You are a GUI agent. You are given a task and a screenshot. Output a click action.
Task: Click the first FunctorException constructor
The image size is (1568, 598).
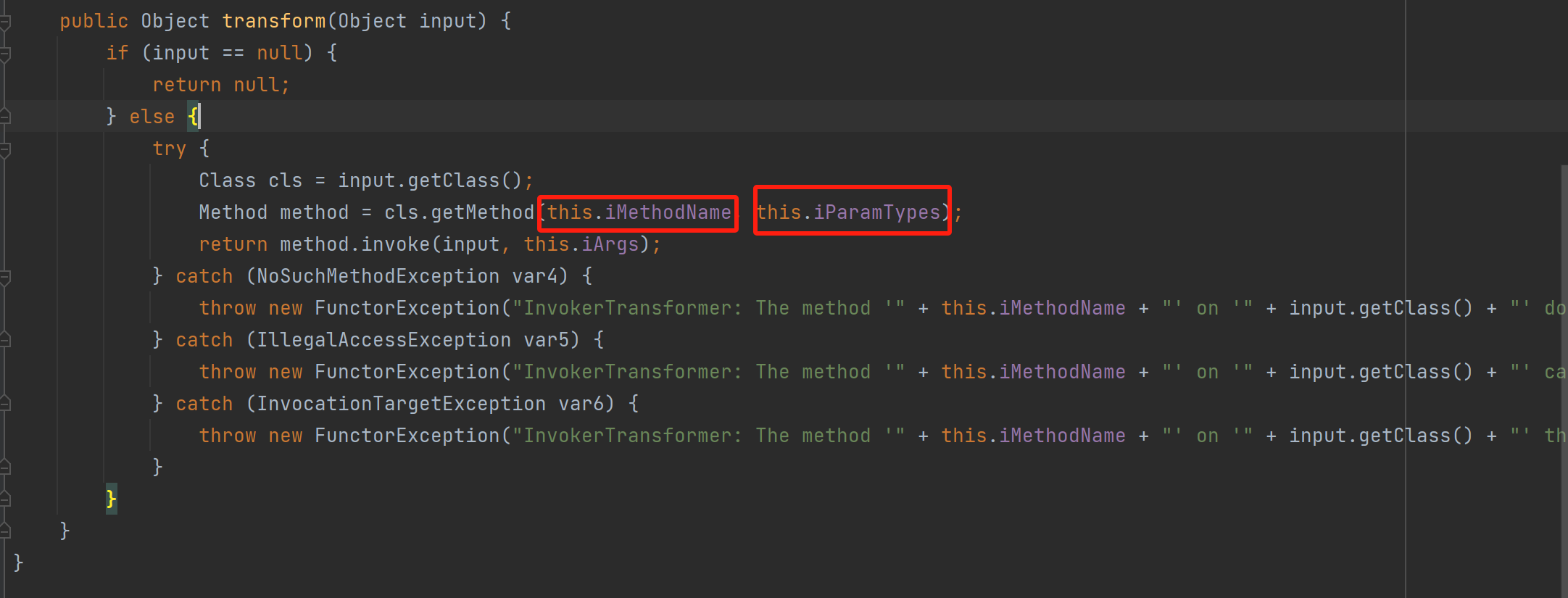point(407,309)
